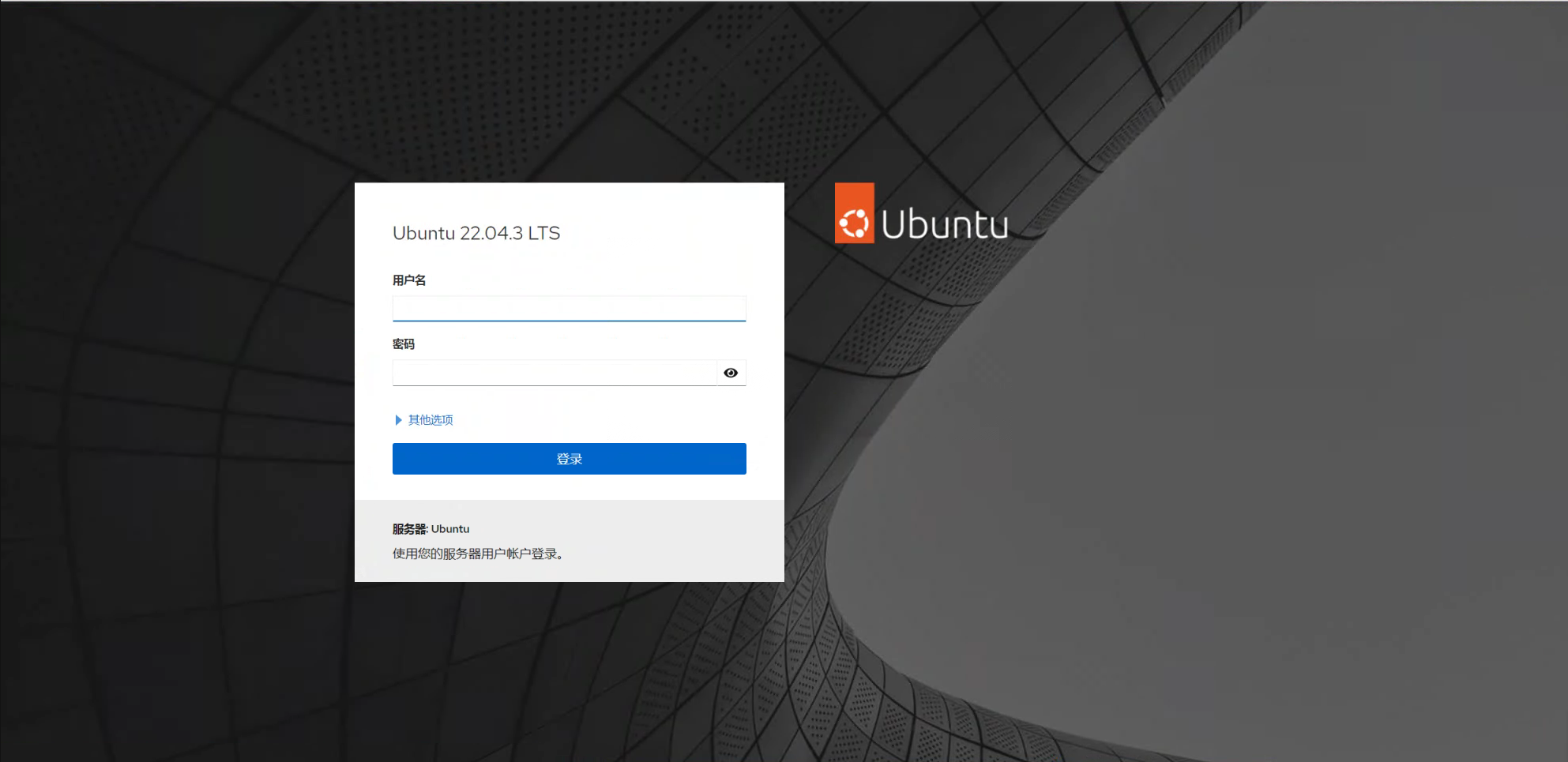This screenshot has height=762, width=1568.
Task: Toggle password visibility with the eye icon
Action: point(731,373)
